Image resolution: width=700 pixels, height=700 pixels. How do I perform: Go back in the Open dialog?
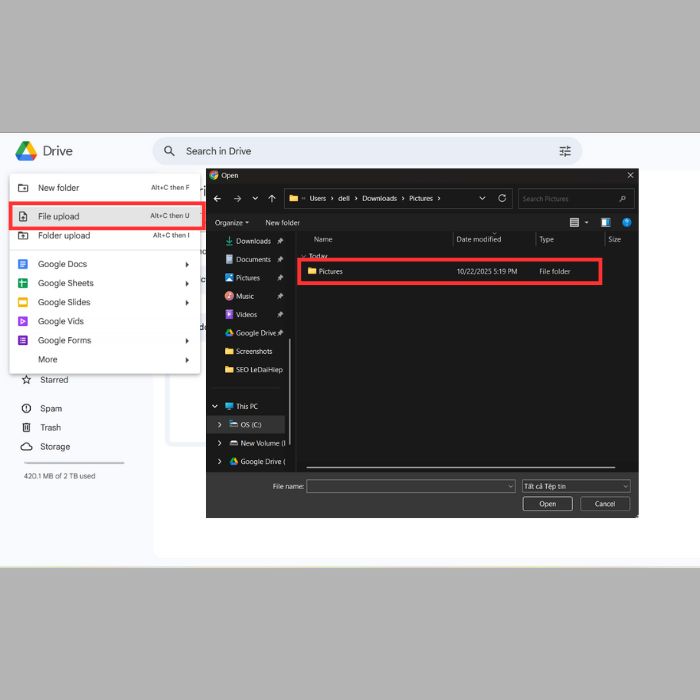point(217,199)
